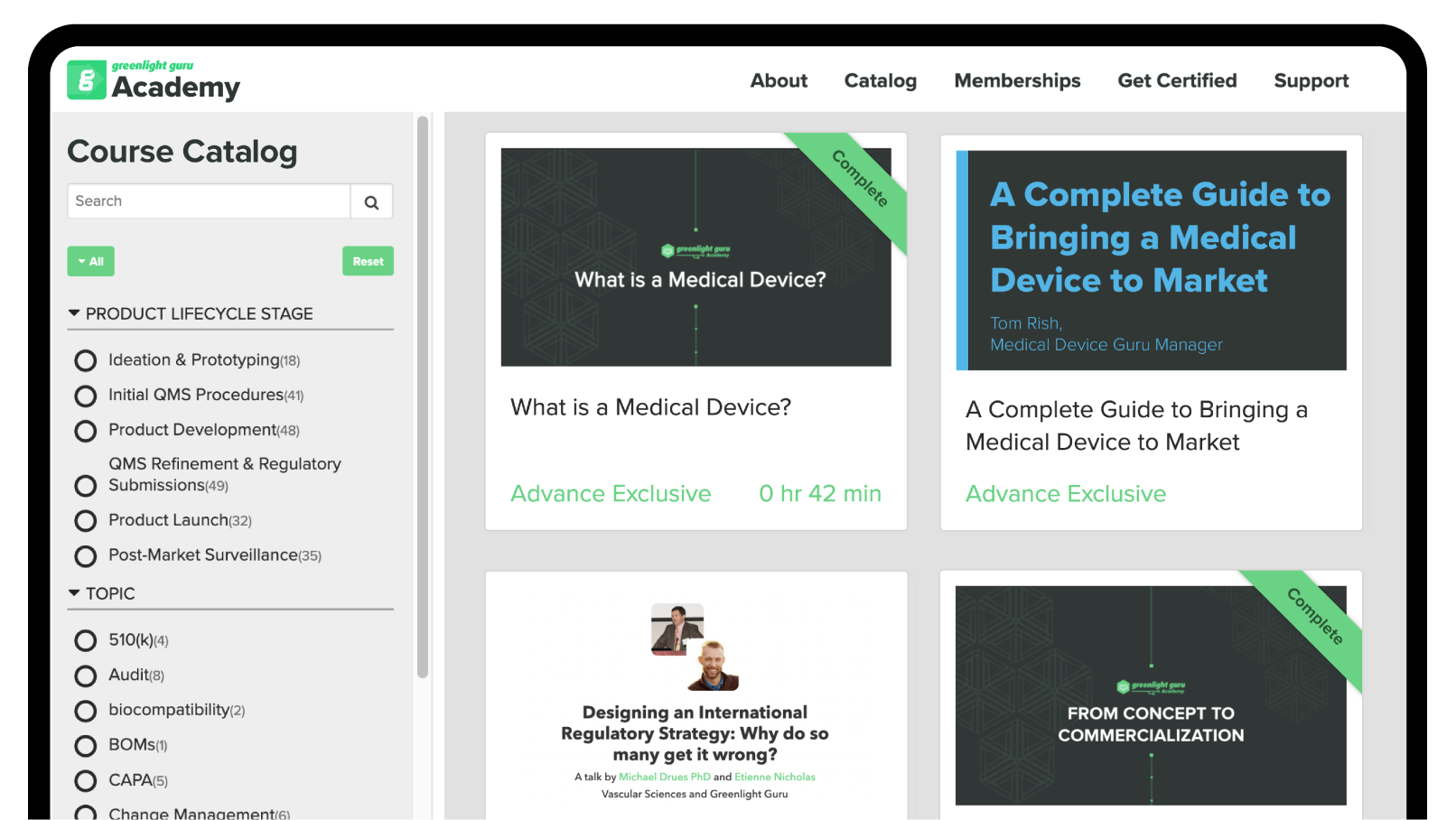Choose the BOMs topic filter
1456x820 pixels.
86,746
